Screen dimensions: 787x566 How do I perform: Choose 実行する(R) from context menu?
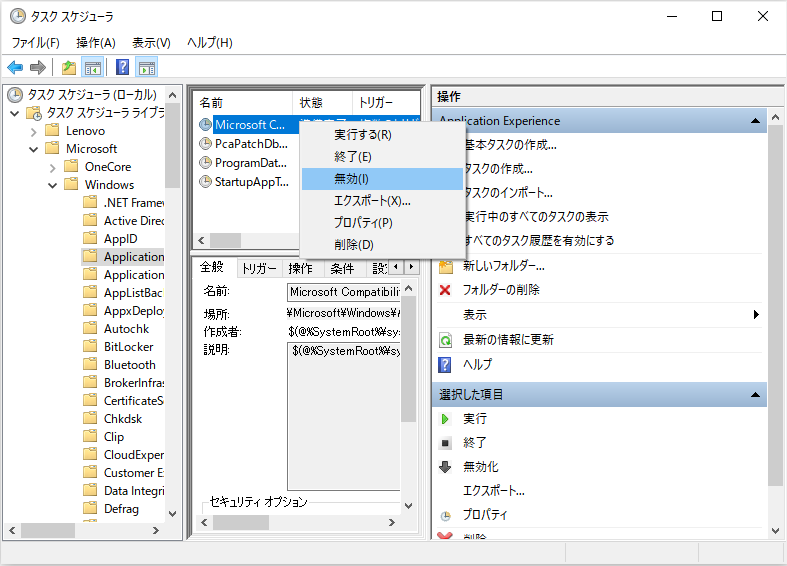pos(382,134)
